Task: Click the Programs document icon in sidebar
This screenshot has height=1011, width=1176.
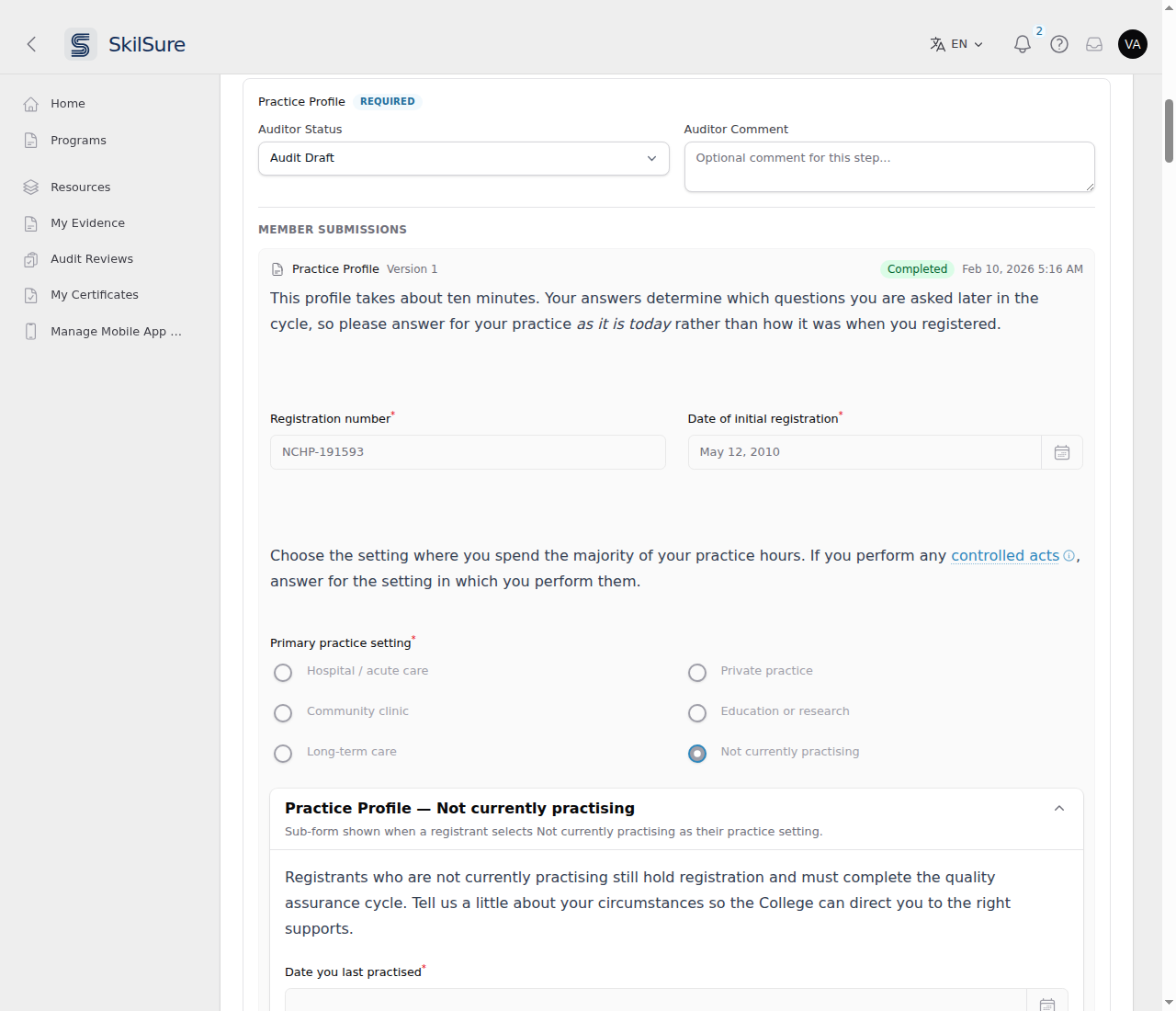Action: click(31, 141)
